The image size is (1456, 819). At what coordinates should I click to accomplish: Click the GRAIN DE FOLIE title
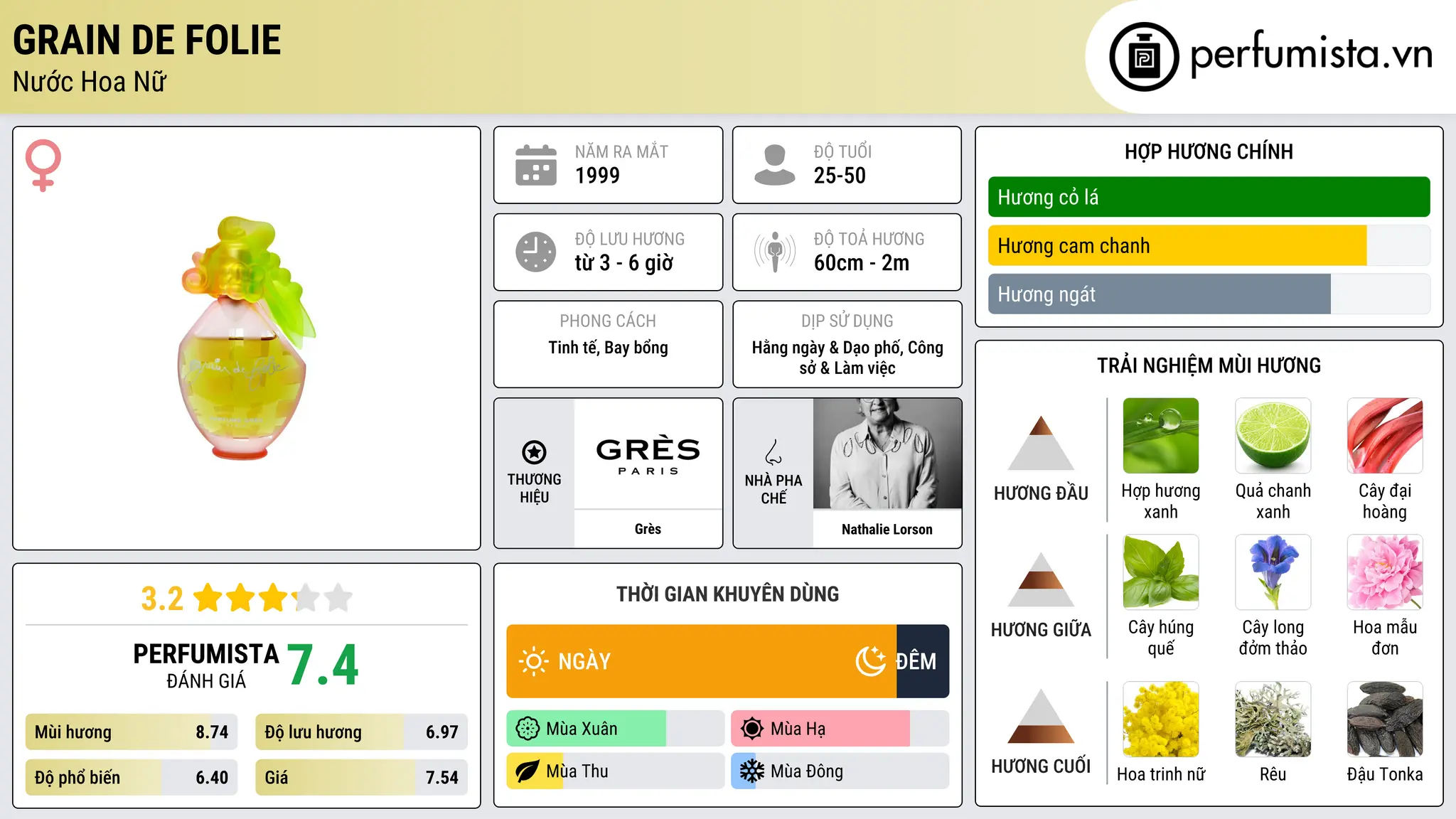[147, 40]
